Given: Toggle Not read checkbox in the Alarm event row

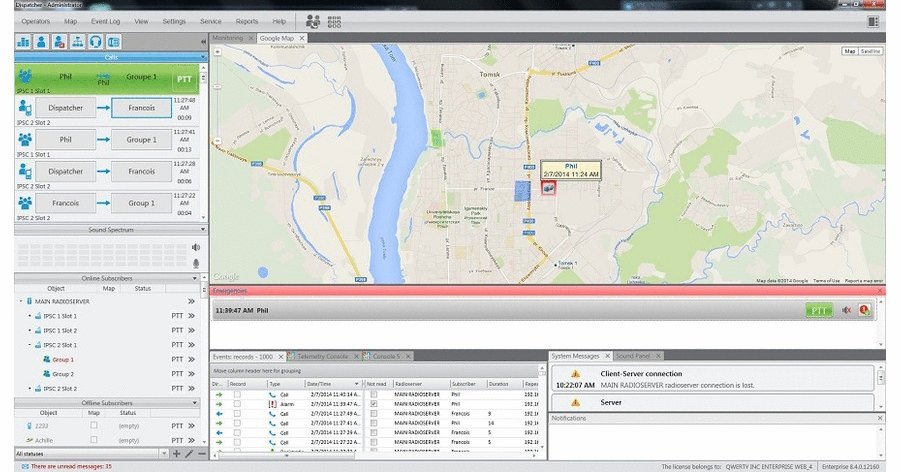Looking at the screenshot, I should (374, 404).
